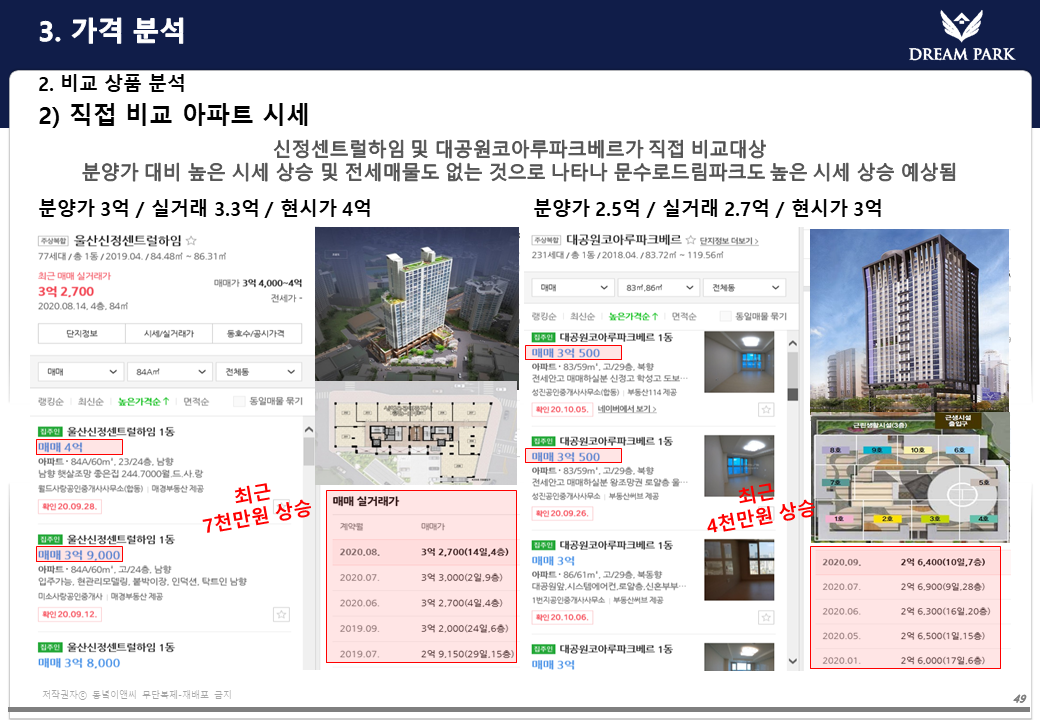The height and width of the screenshot is (720, 1040).
Task: Click the 울산신정센트럴하임 building rendering image
Action: [417, 304]
